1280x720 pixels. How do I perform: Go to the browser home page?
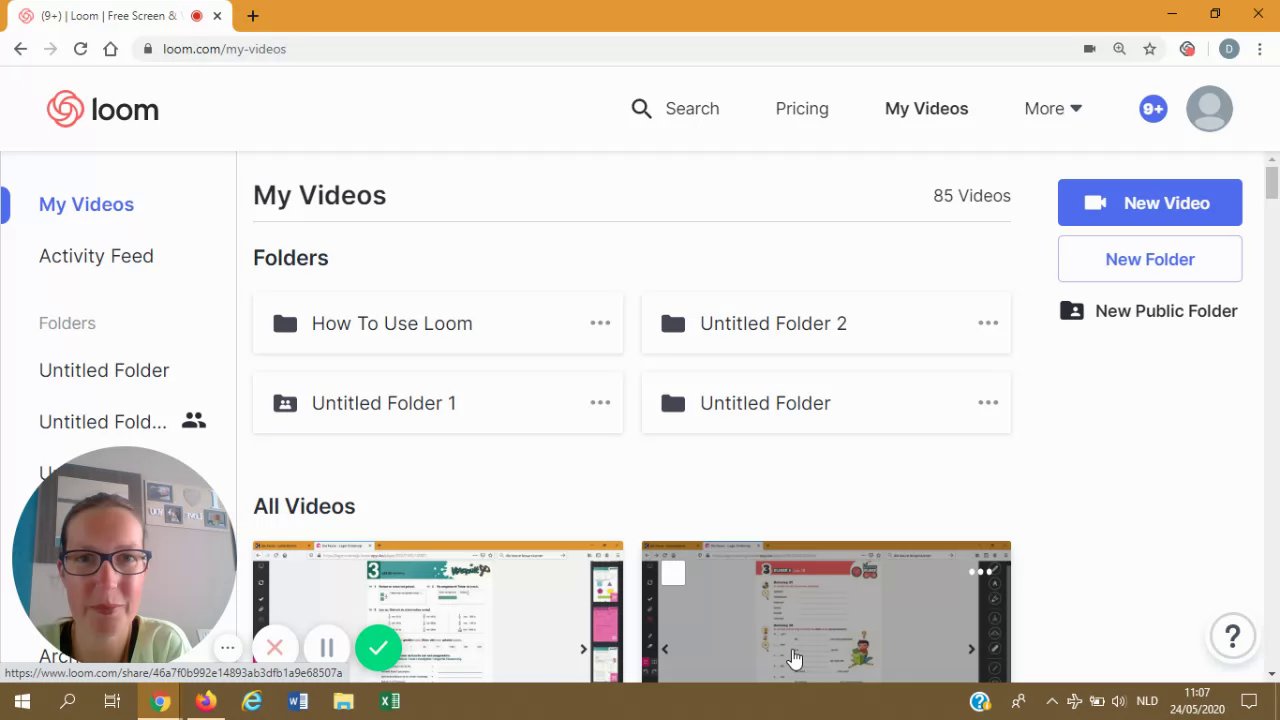coord(110,49)
